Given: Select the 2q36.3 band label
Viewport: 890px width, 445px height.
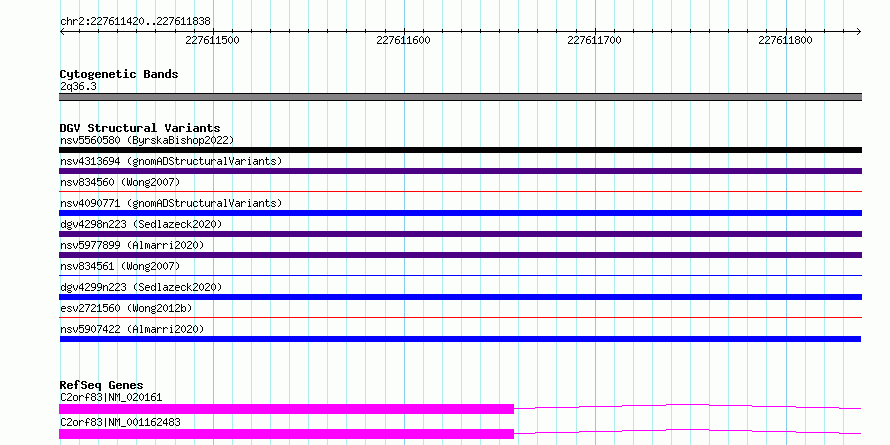Looking at the screenshot, I should (x=78, y=87).
